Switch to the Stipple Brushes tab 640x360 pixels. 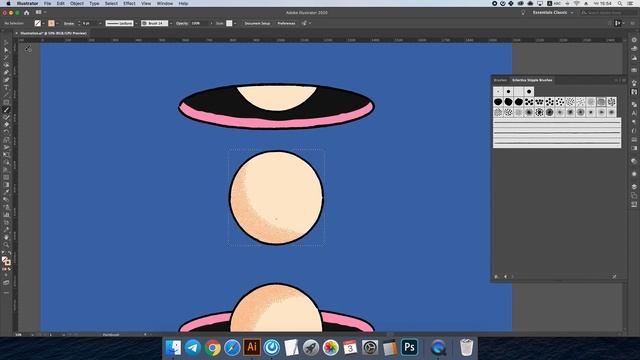532,80
